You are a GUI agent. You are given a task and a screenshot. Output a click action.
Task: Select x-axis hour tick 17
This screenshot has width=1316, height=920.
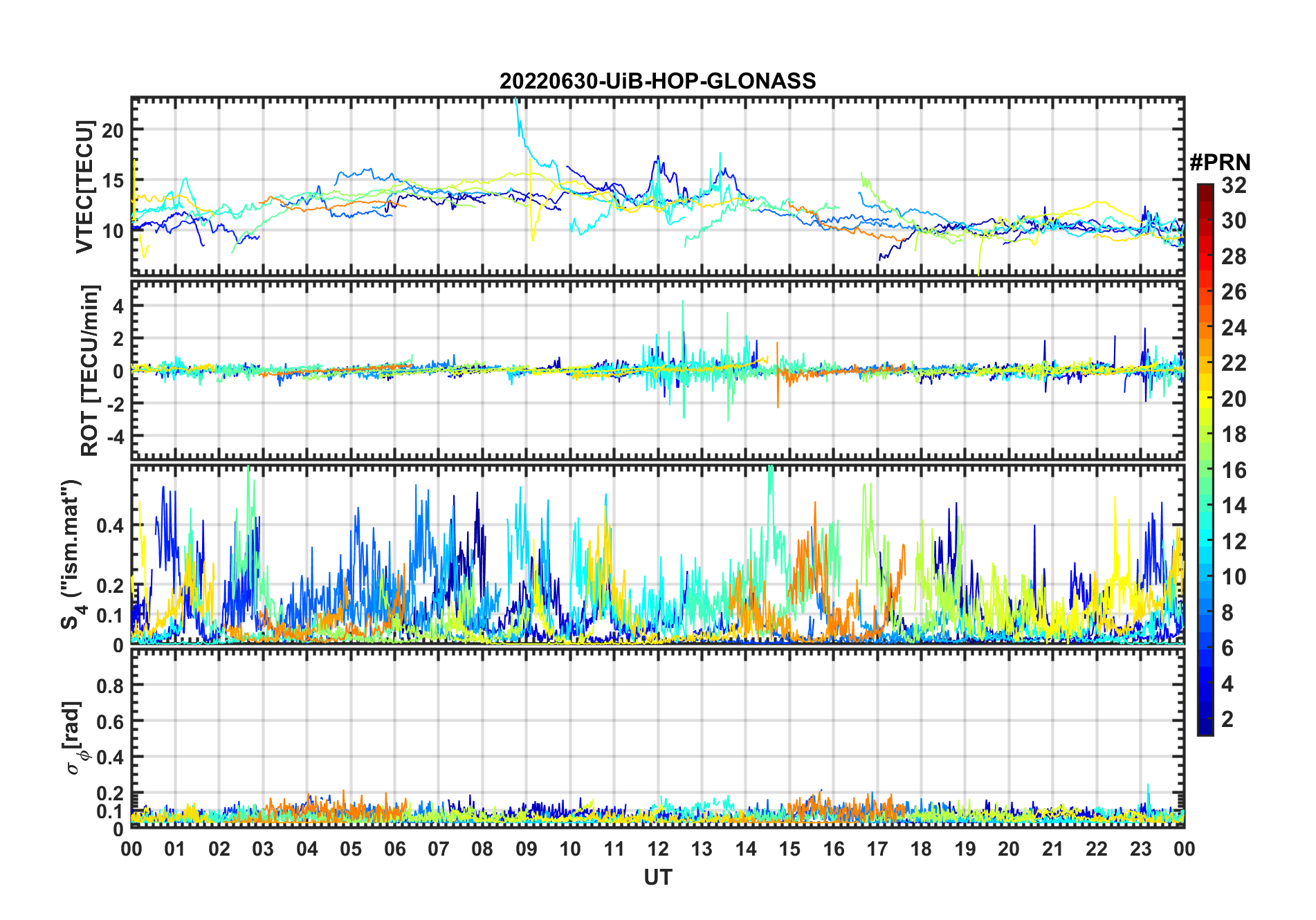click(877, 849)
